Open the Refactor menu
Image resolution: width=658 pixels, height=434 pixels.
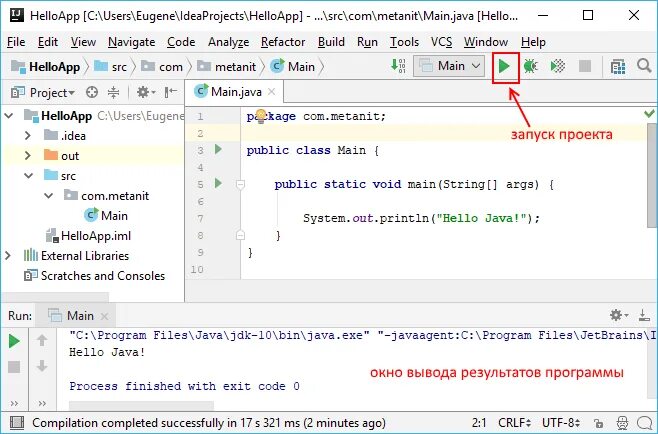283,42
